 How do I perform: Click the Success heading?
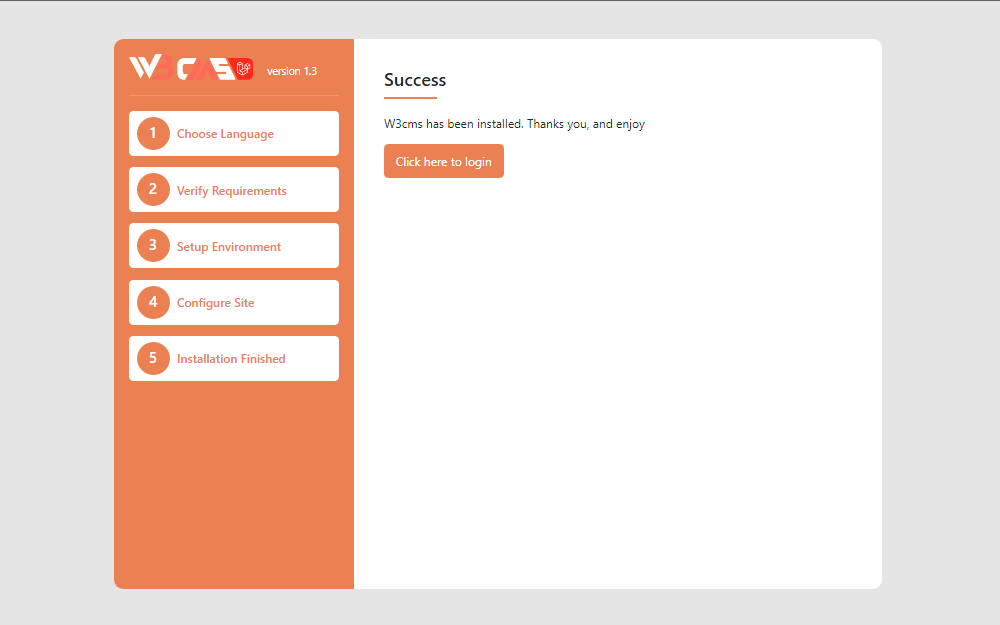(415, 80)
